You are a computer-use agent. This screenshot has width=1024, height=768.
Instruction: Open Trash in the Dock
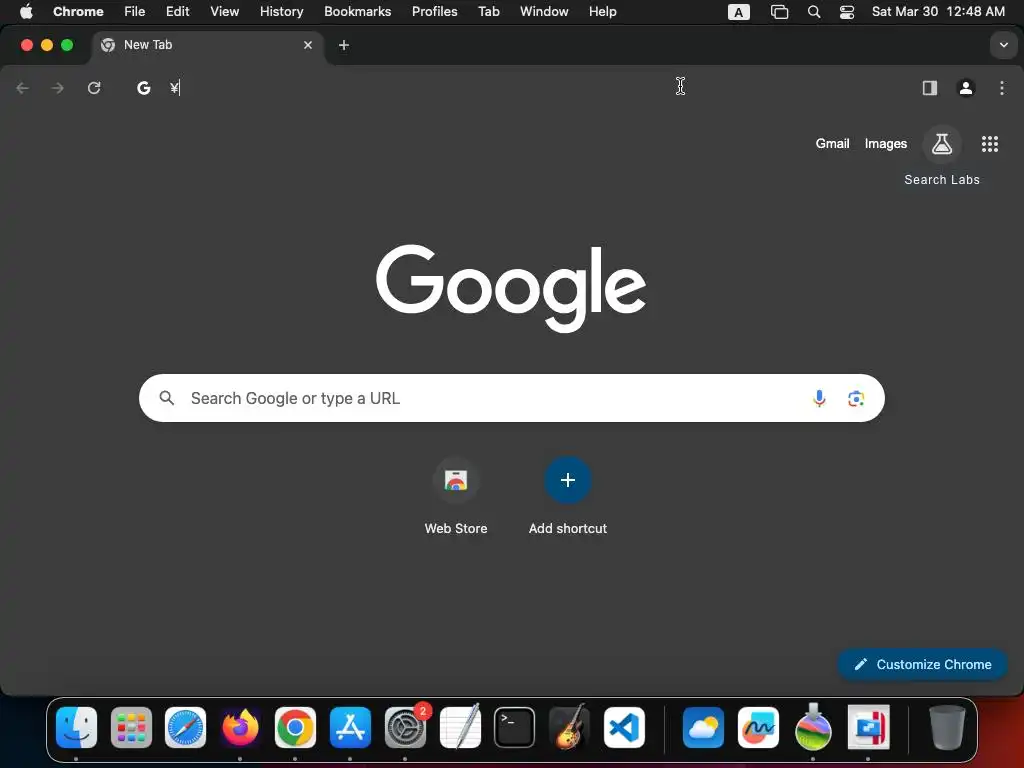pos(947,728)
